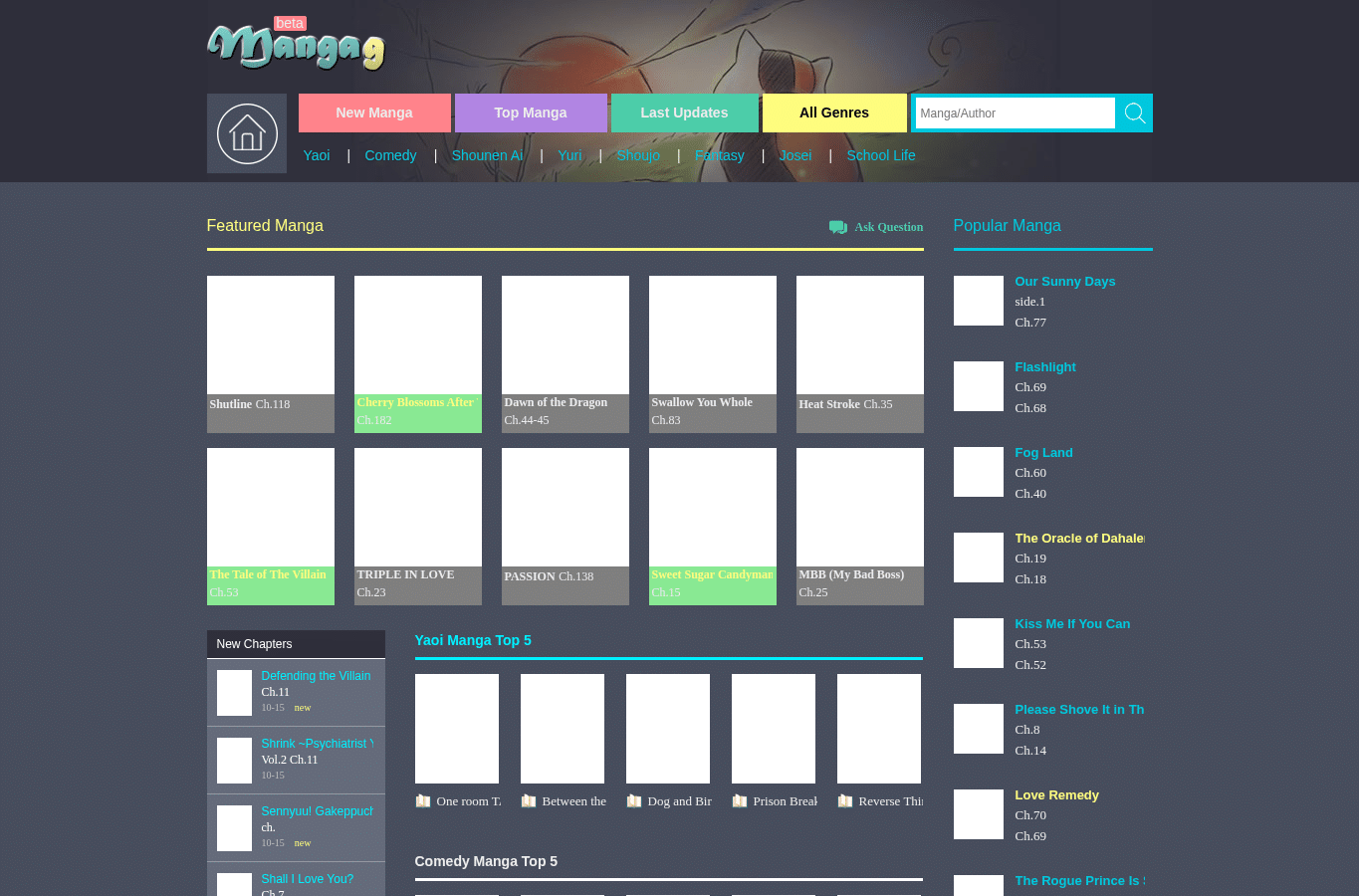Open Flashlight chapter 69

(1030, 387)
